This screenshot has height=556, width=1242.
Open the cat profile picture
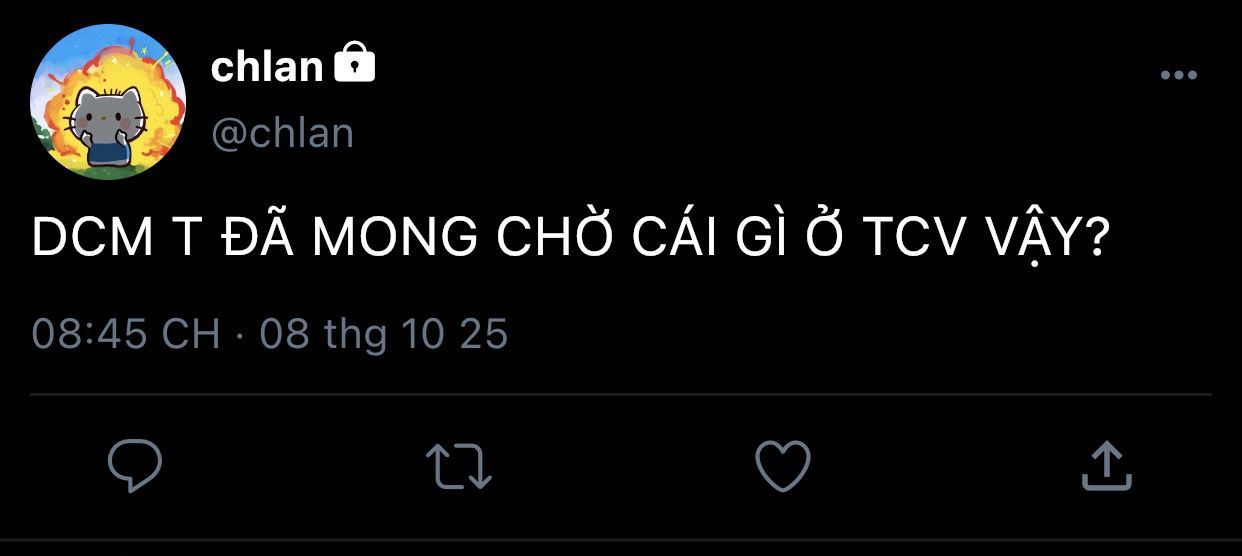108,101
